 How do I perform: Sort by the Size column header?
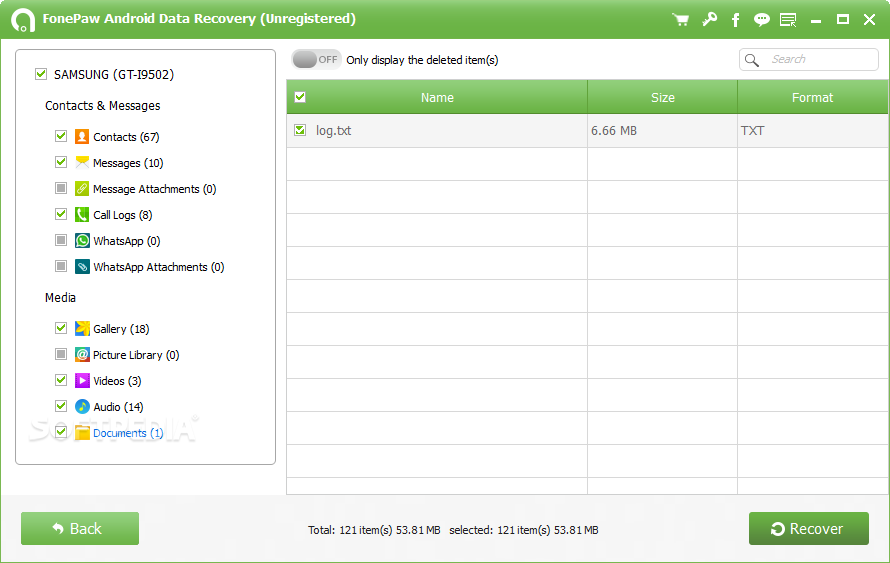[662, 97]
